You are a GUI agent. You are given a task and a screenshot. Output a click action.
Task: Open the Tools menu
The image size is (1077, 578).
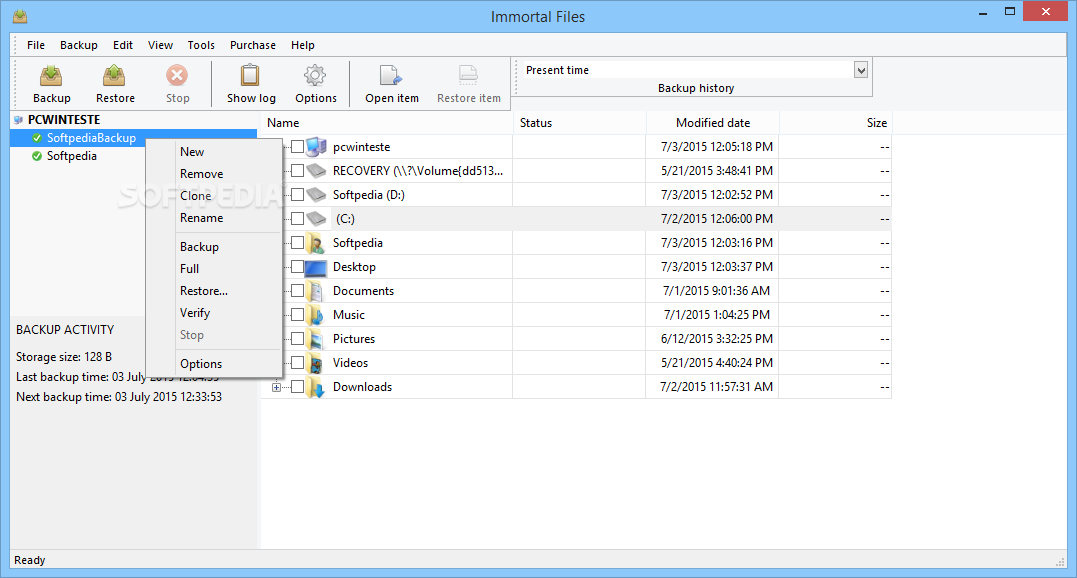[201, 45]
